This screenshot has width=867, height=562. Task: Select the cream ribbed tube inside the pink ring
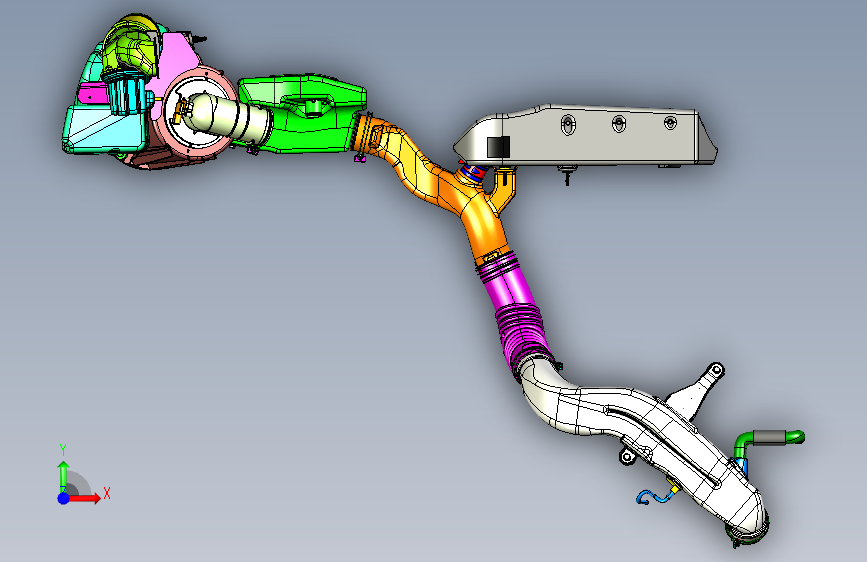(229, 121)
